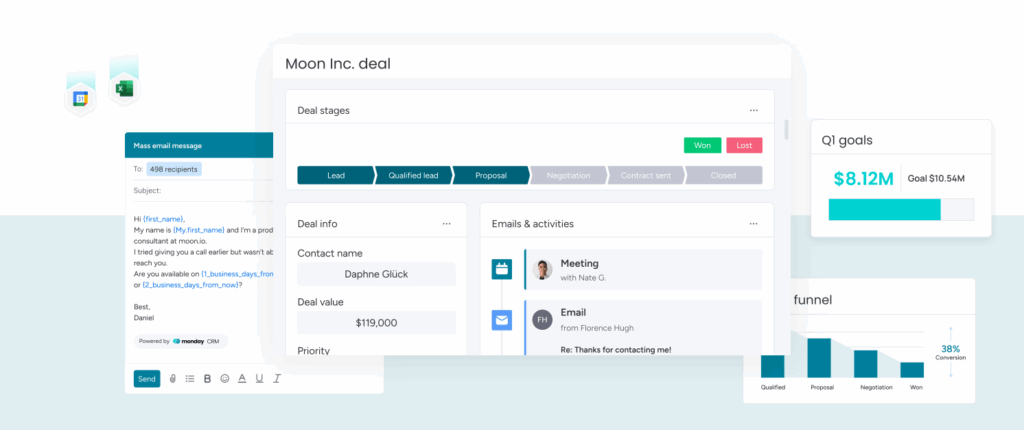Screen dimensions: 1024x430
Task: Toggle bold formatting in email toolbar
Action: [207, 379]
